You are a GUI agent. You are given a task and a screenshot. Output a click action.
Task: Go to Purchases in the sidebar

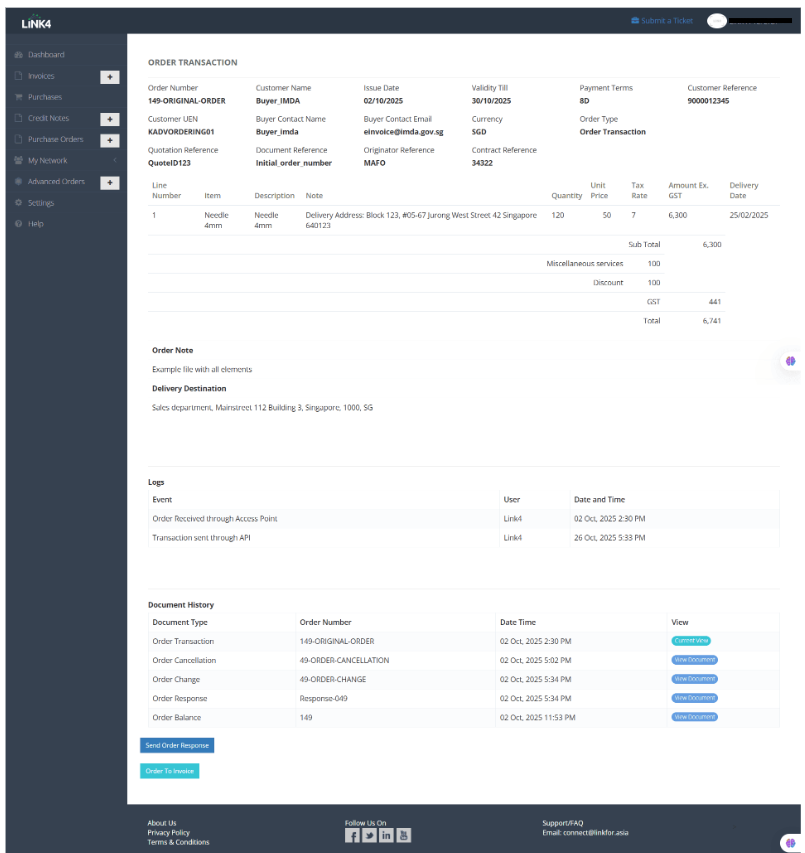(x=45, y=97)
